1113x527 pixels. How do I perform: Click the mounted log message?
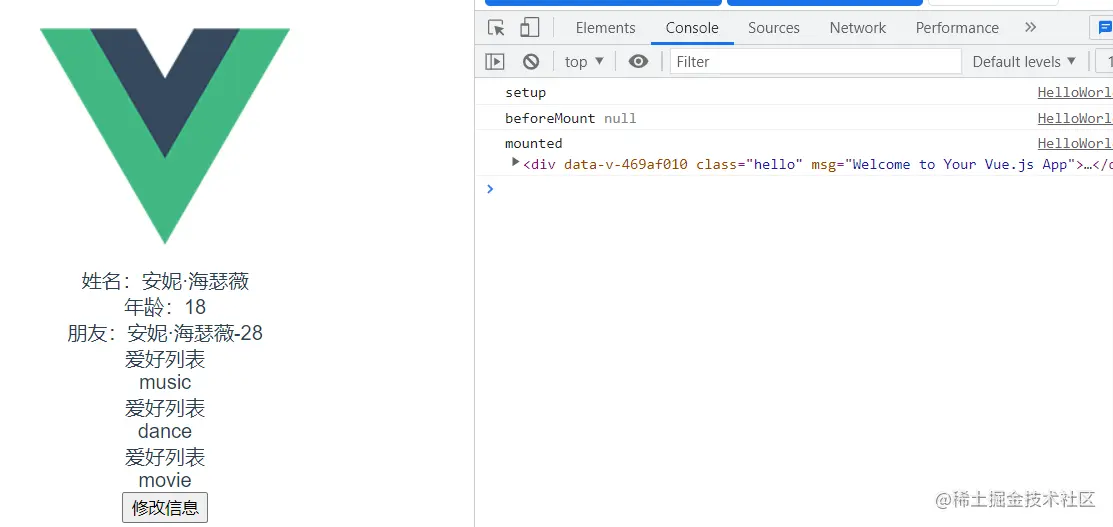(x=534, y=143)
